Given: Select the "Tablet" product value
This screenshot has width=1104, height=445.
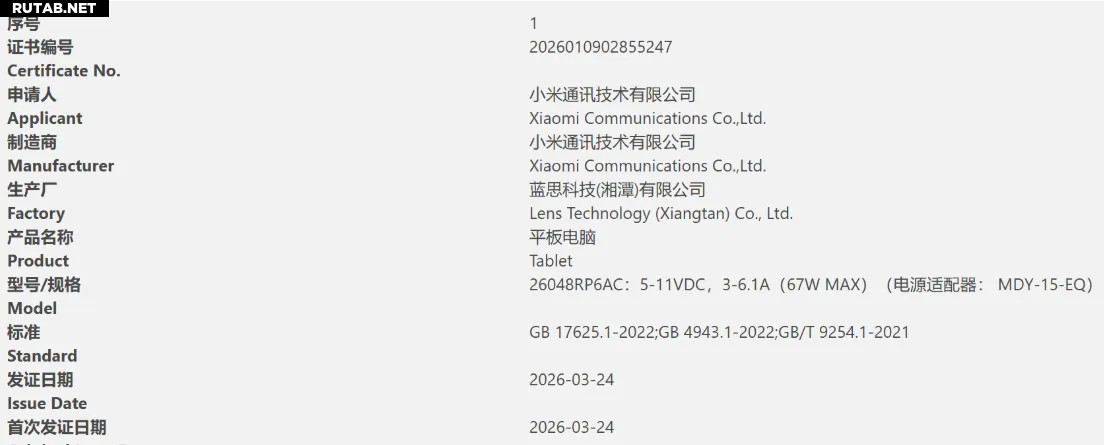Looking at the screenshot, I should [x=551, y=261].
